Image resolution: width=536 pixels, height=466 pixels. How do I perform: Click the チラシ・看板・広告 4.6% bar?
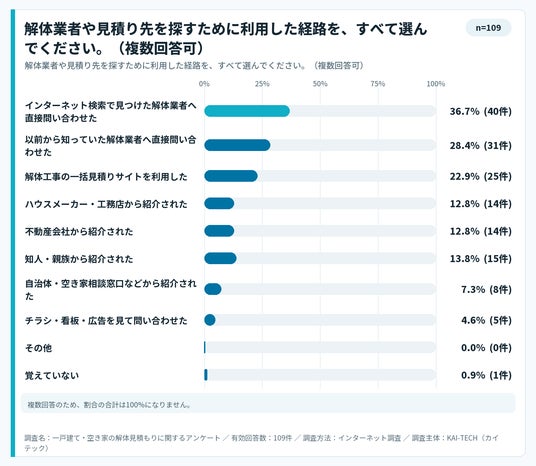[x=210, y=320]
